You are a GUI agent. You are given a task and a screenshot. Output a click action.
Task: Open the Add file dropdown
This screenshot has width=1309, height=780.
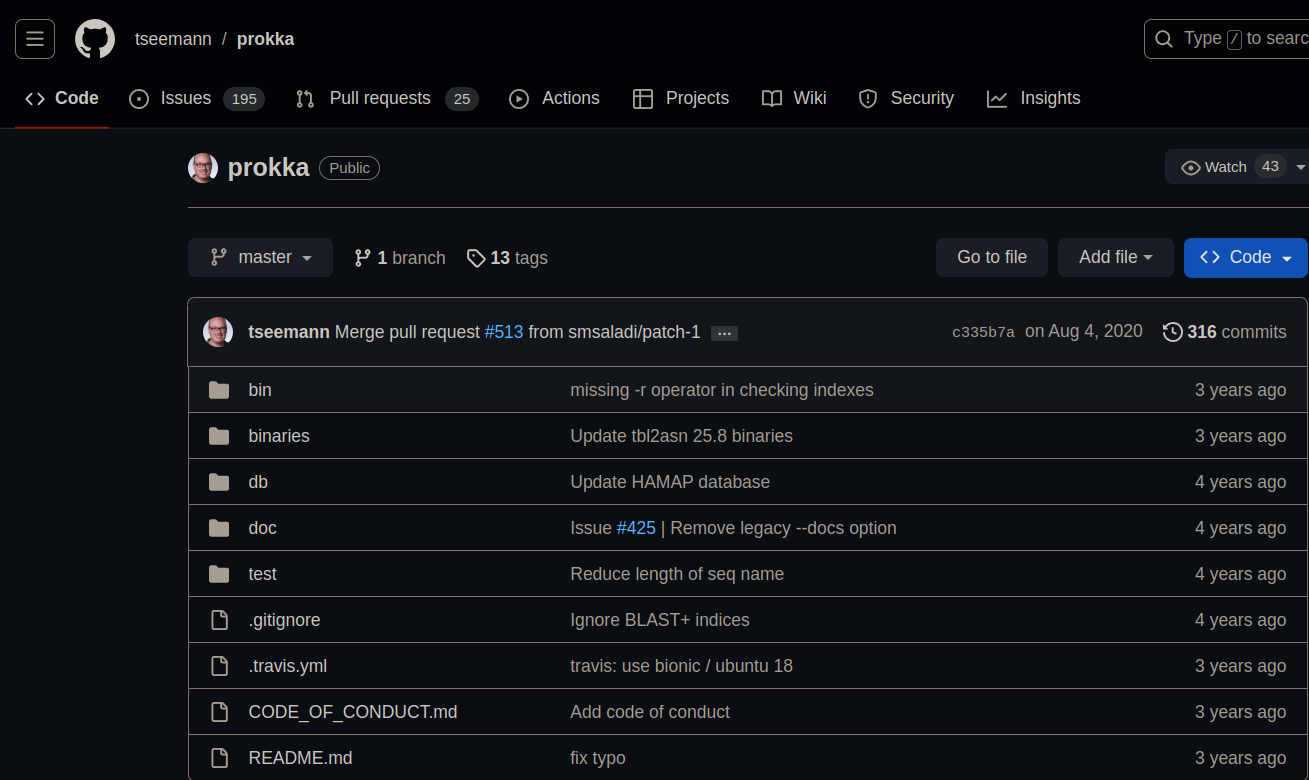pos(1116,257)
